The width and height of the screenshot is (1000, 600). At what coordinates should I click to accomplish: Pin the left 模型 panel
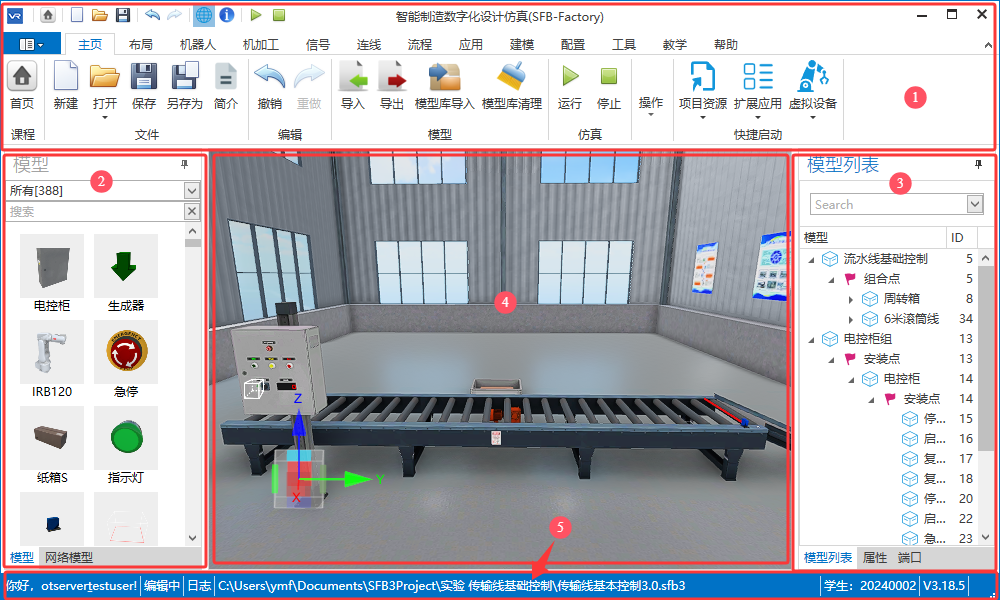pos(184,165)
